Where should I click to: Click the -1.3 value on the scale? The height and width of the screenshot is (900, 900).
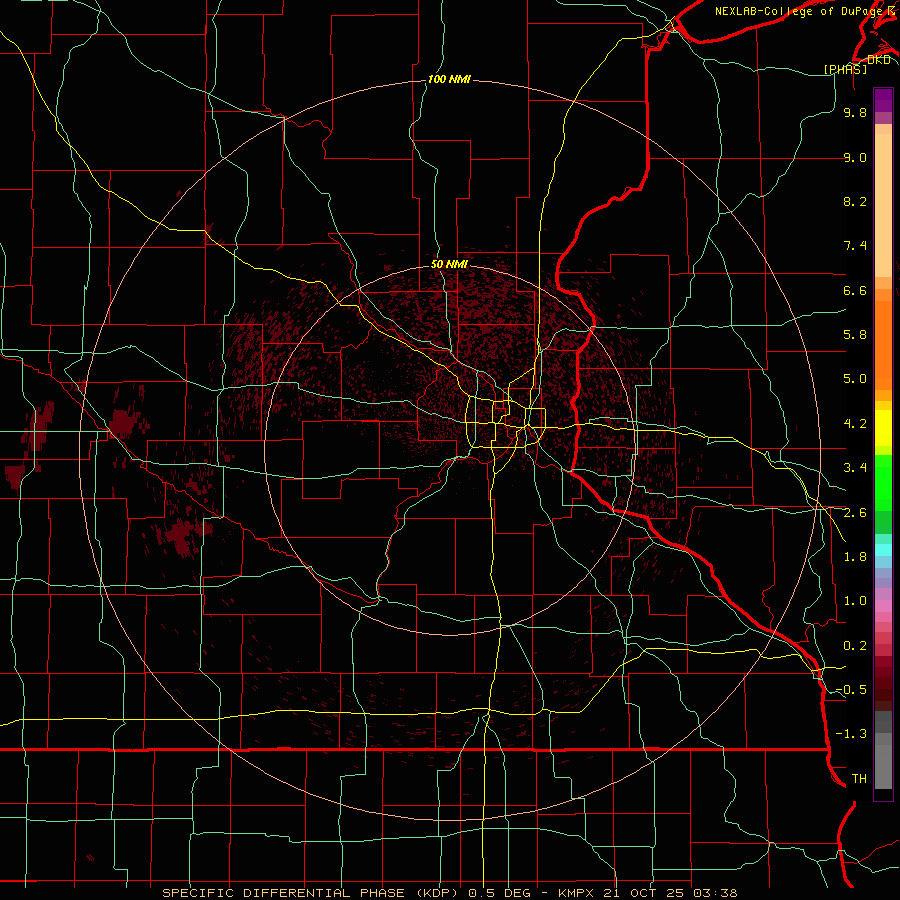click(852, 734)
